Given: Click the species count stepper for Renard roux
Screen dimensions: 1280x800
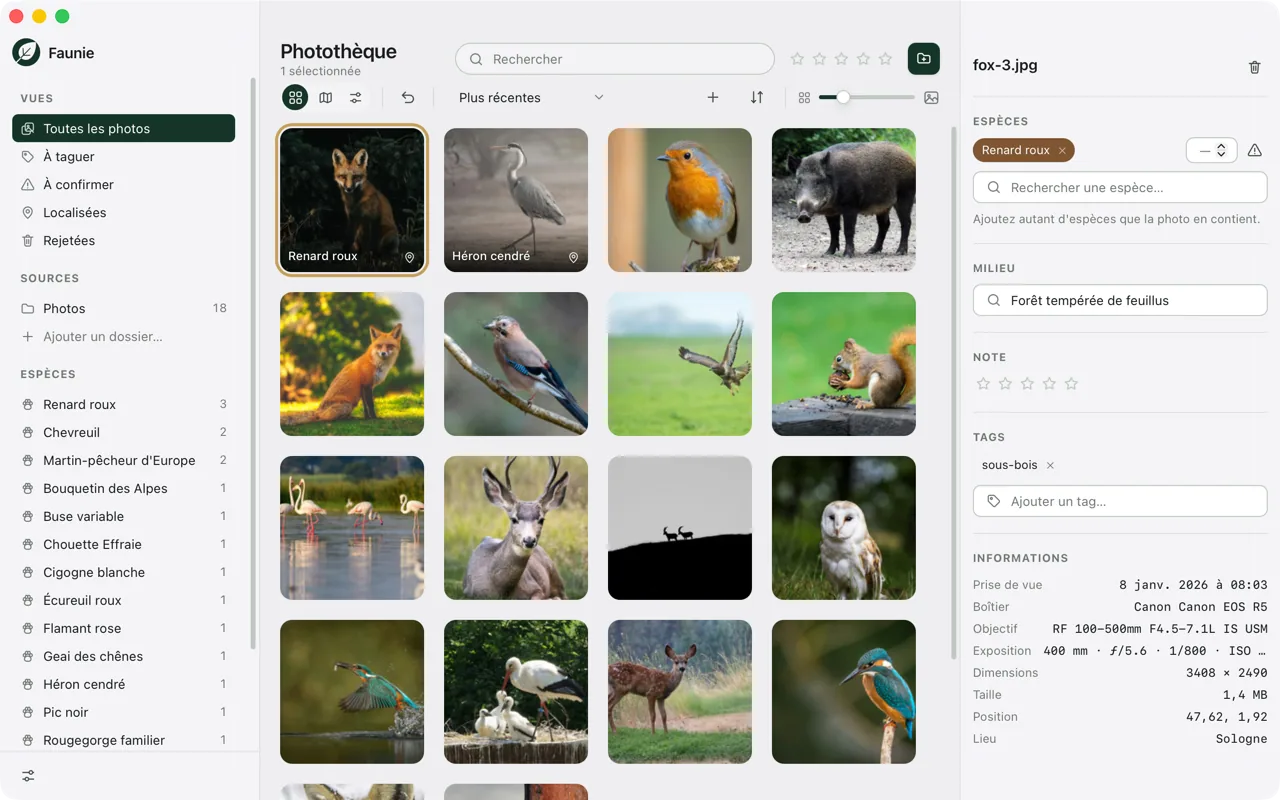Looking at the screenshot, I should point(1211,150).
